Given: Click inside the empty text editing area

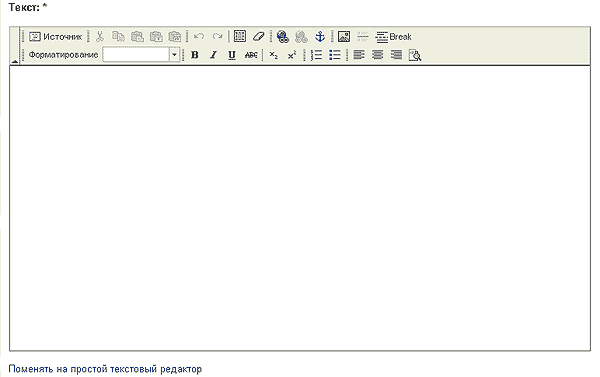Looking at the screenshot, I should [300, 208].
